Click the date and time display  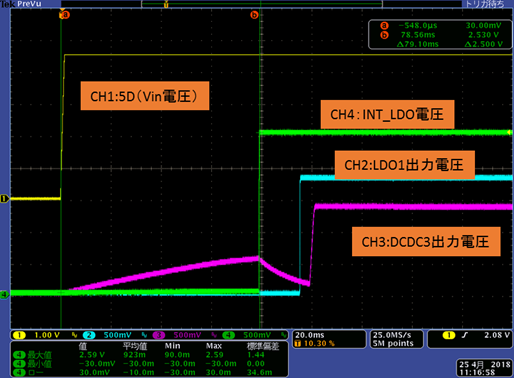tap(484, 368)
